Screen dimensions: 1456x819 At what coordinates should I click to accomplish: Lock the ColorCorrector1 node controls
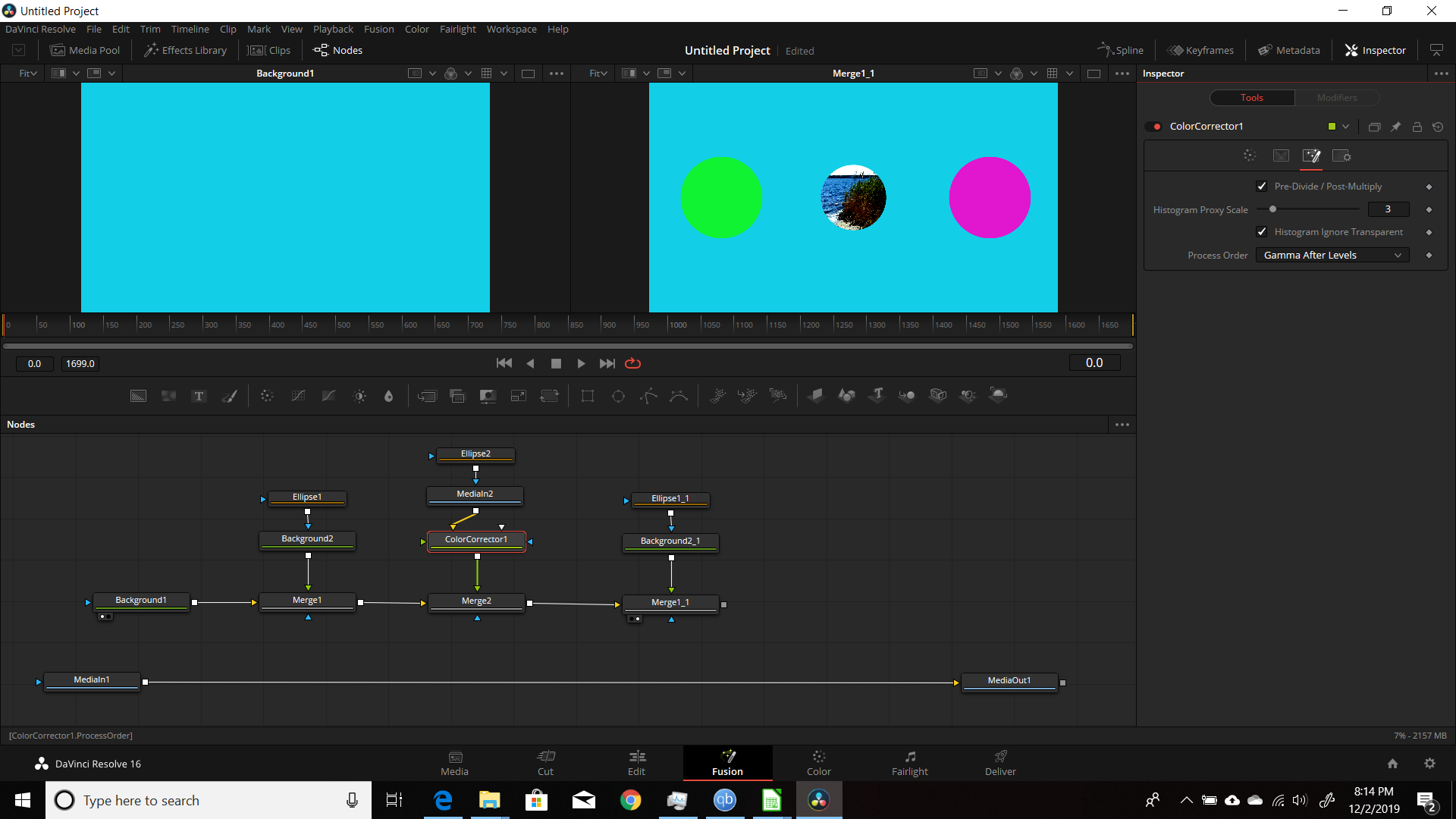pos(1417,127)
